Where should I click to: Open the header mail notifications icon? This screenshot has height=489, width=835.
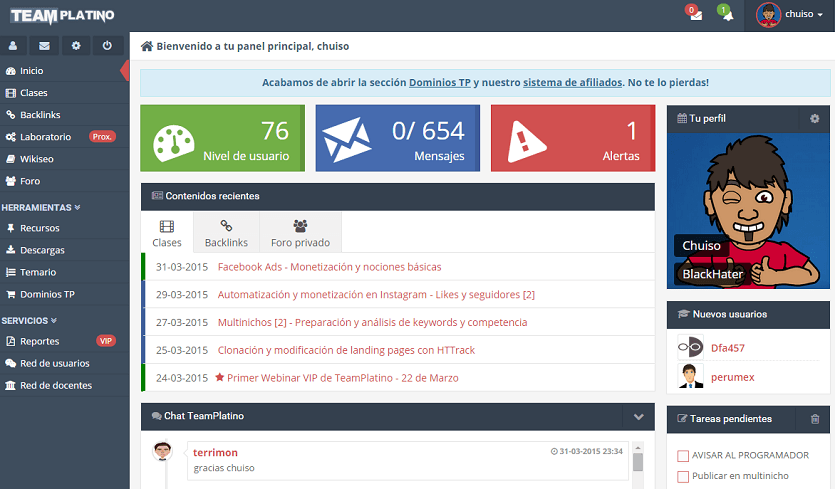point(694,13)
